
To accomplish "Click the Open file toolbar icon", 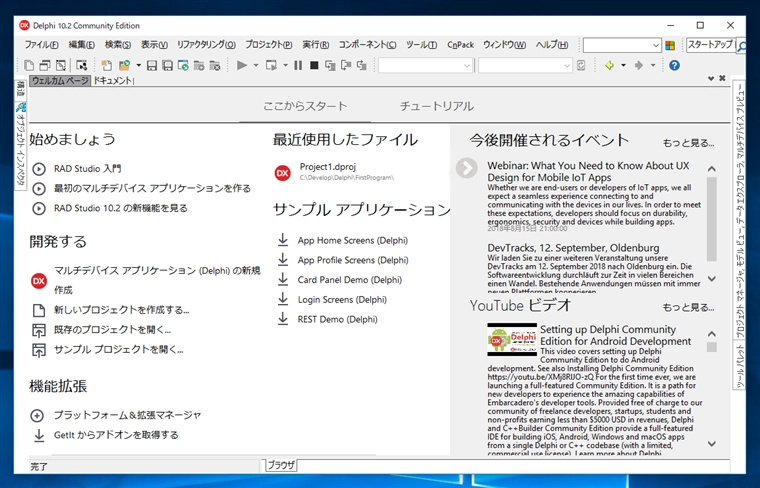I will (x=106, y=65).
